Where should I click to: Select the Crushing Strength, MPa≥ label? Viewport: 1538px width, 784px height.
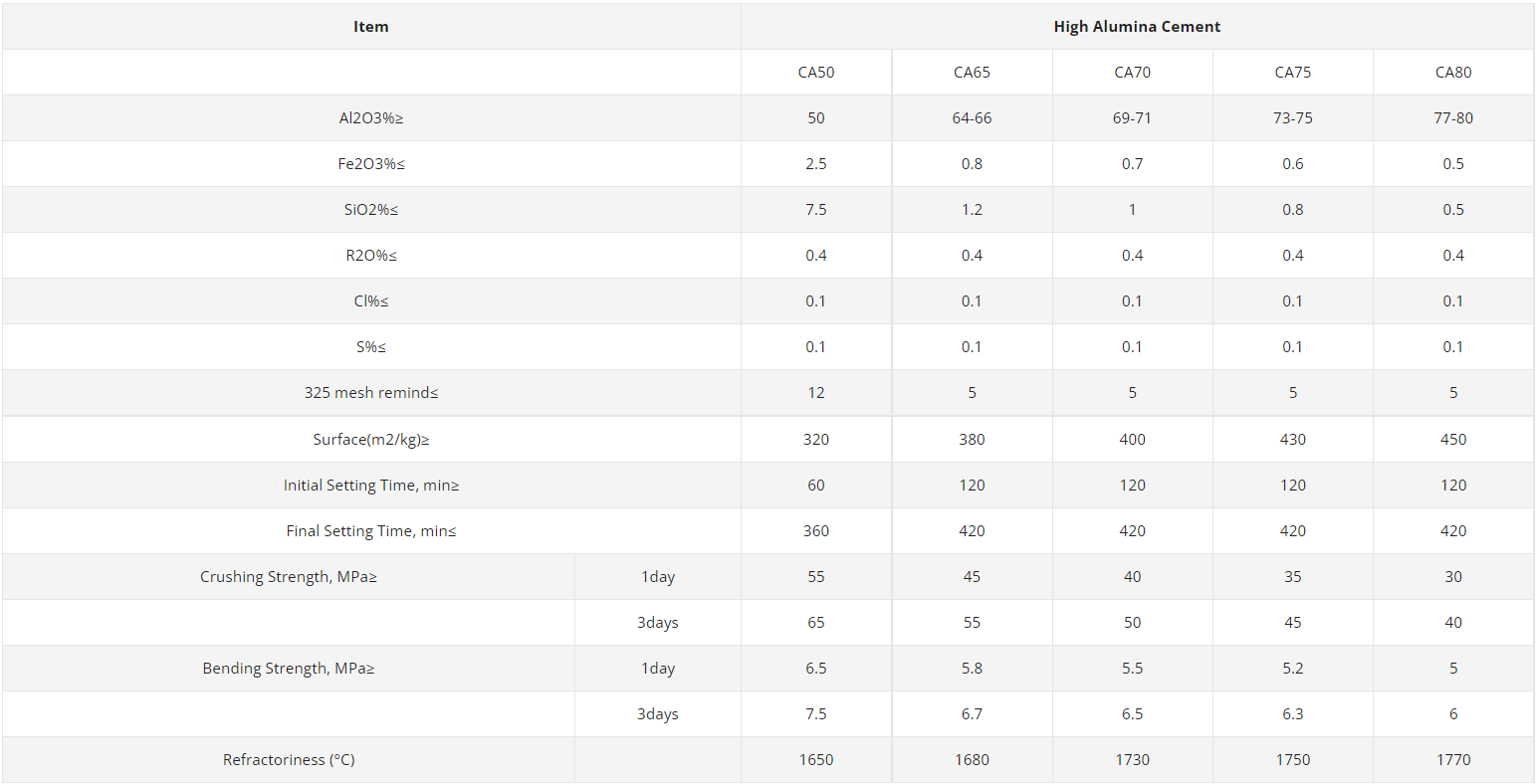click(x=289, y=577)
